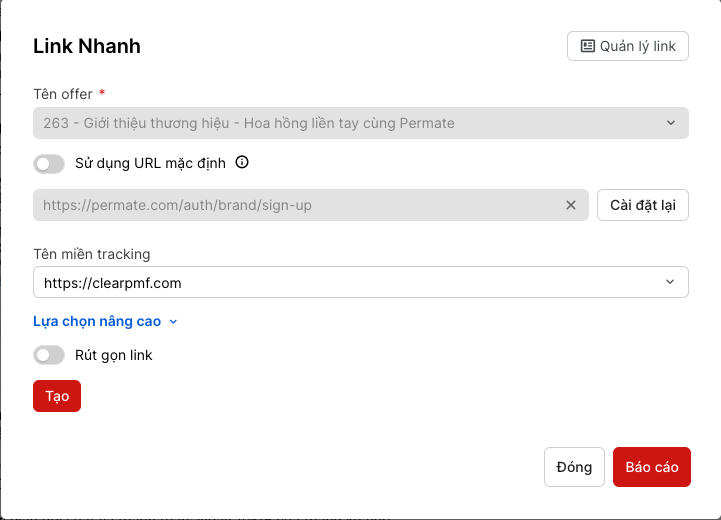Viewport: 721px width, 520px height.
Task: Open Quản lý link management
Action: pyautogui.click(x=627, y=46)
